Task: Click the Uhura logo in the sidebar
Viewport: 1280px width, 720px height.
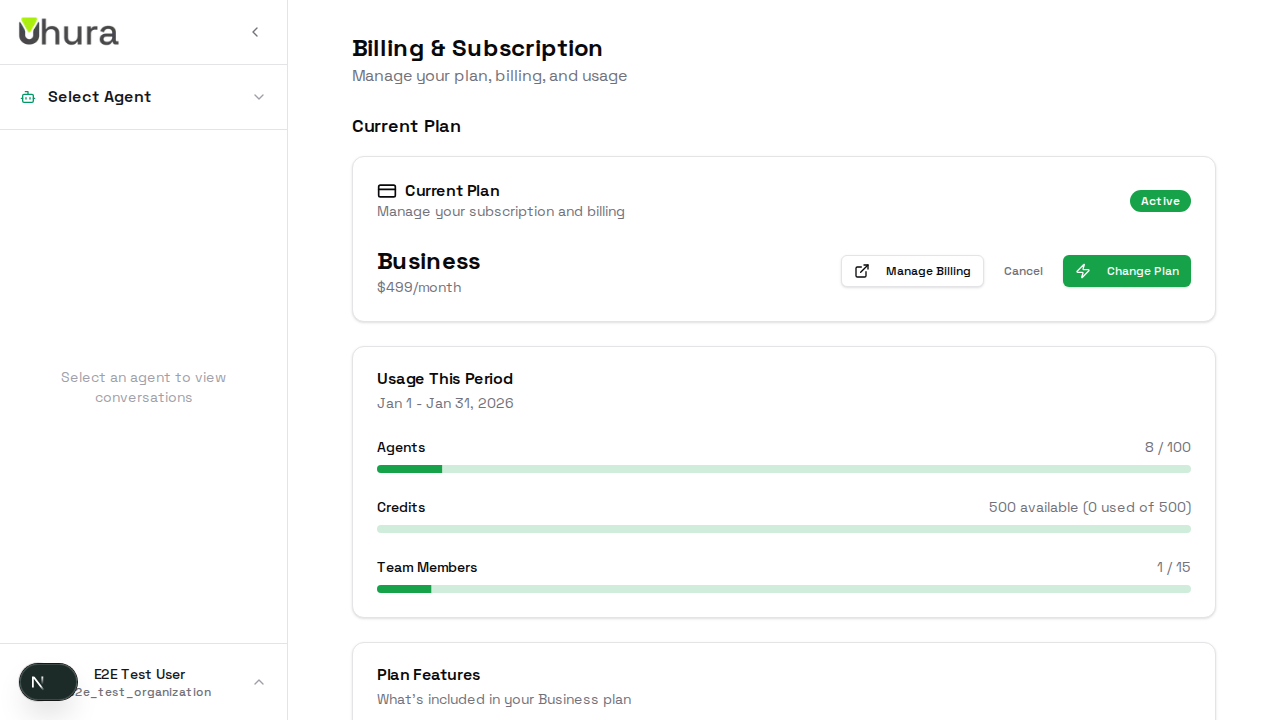Action: tap(68, 32)
